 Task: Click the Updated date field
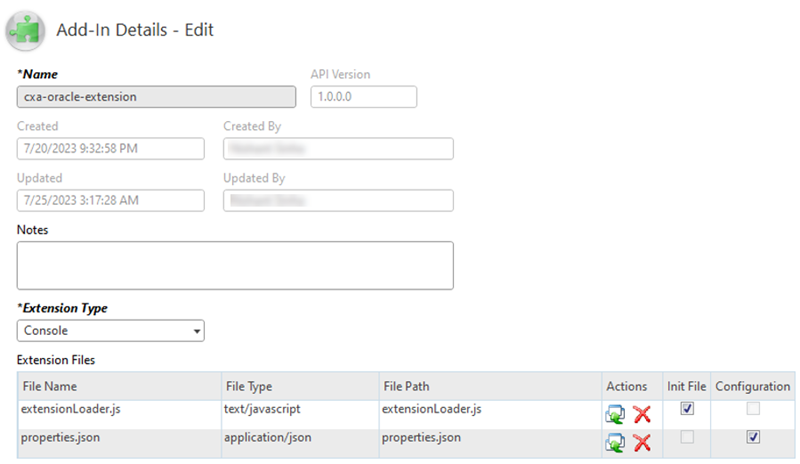pyautogui.click(x=111, y=201)
